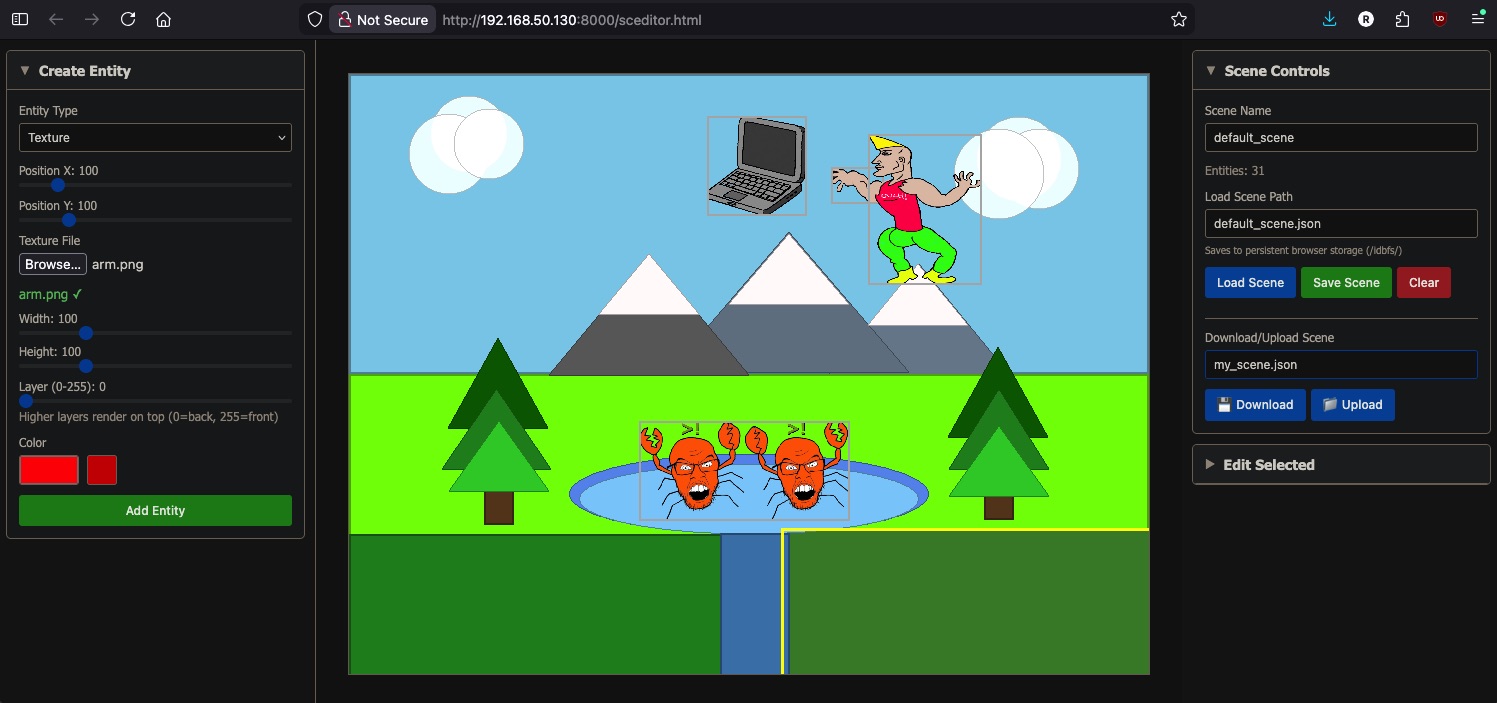Clear the scene with Clear button

click(x=1424, y=283)
